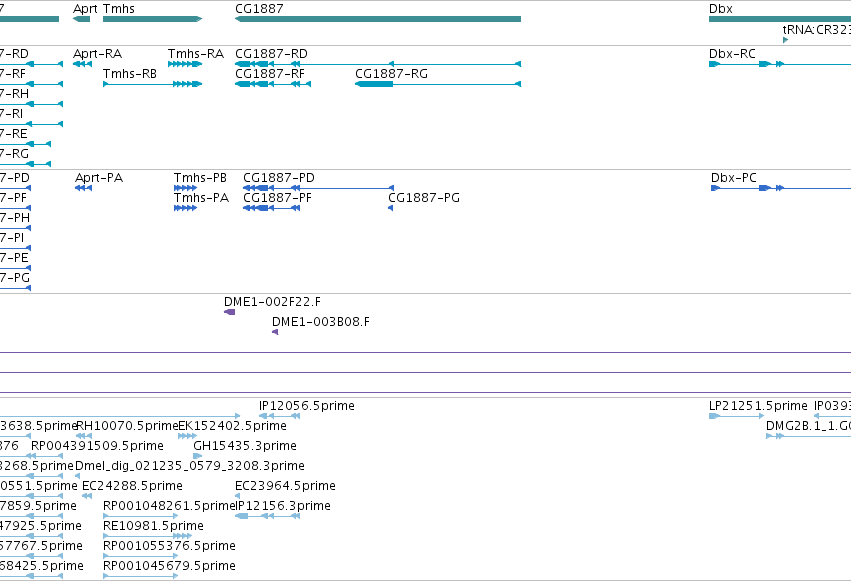
Task: Click the CG1887-PD protein feature
Action: coord(319,188)
